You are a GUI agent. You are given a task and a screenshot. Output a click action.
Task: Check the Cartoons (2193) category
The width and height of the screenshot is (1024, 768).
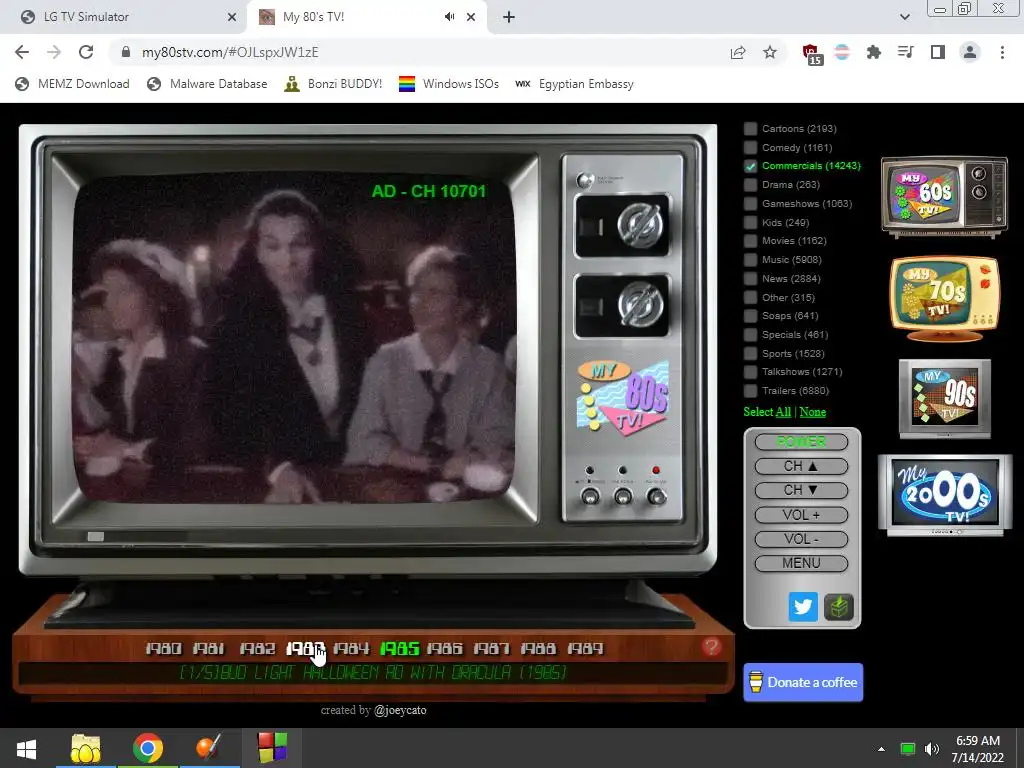751,129
